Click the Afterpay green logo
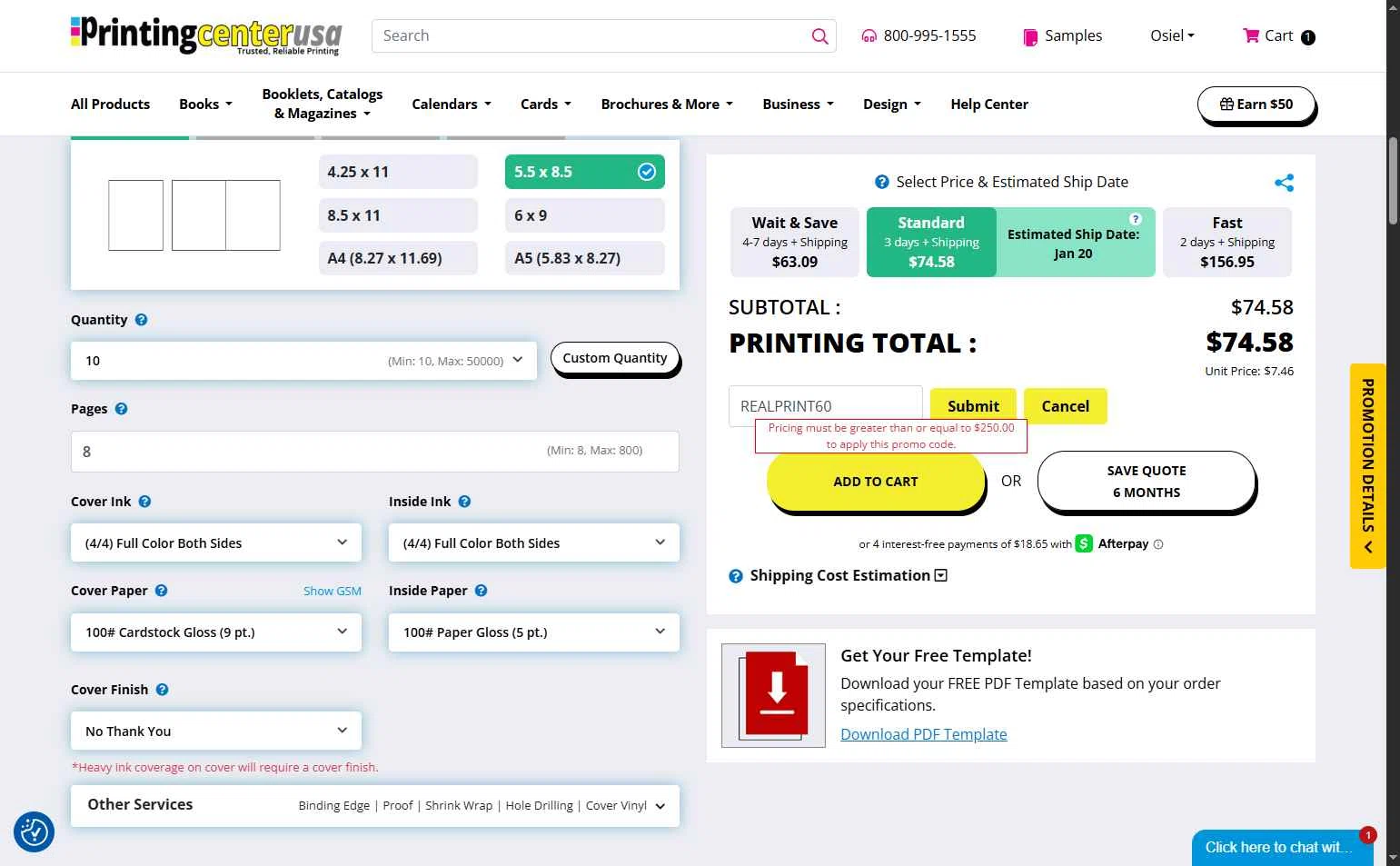Screen dimensions: 1400x866 (1084, 543)
